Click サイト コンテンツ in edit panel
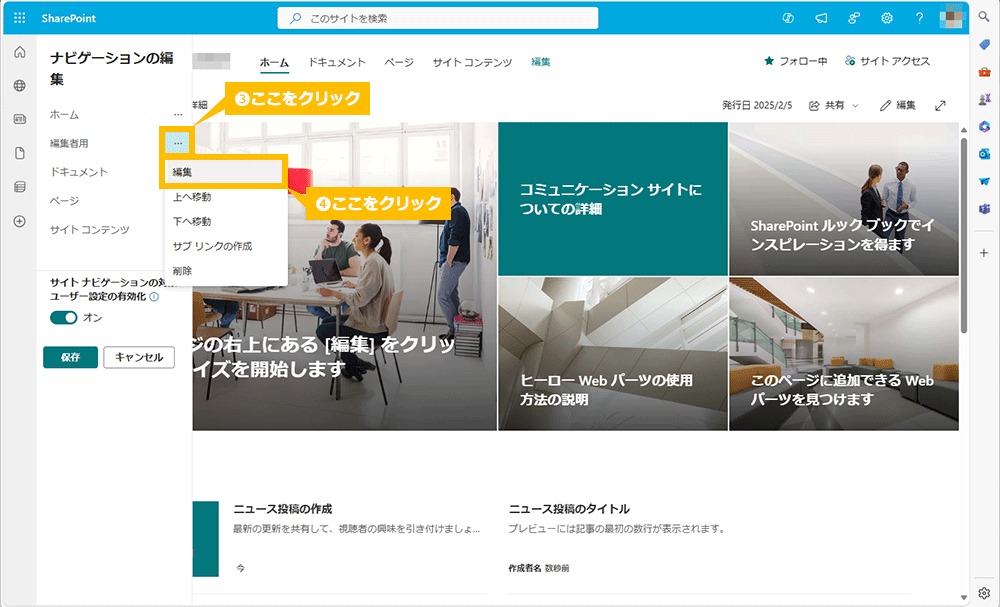This screenshot has height=607, width=1000. (89, 230)
